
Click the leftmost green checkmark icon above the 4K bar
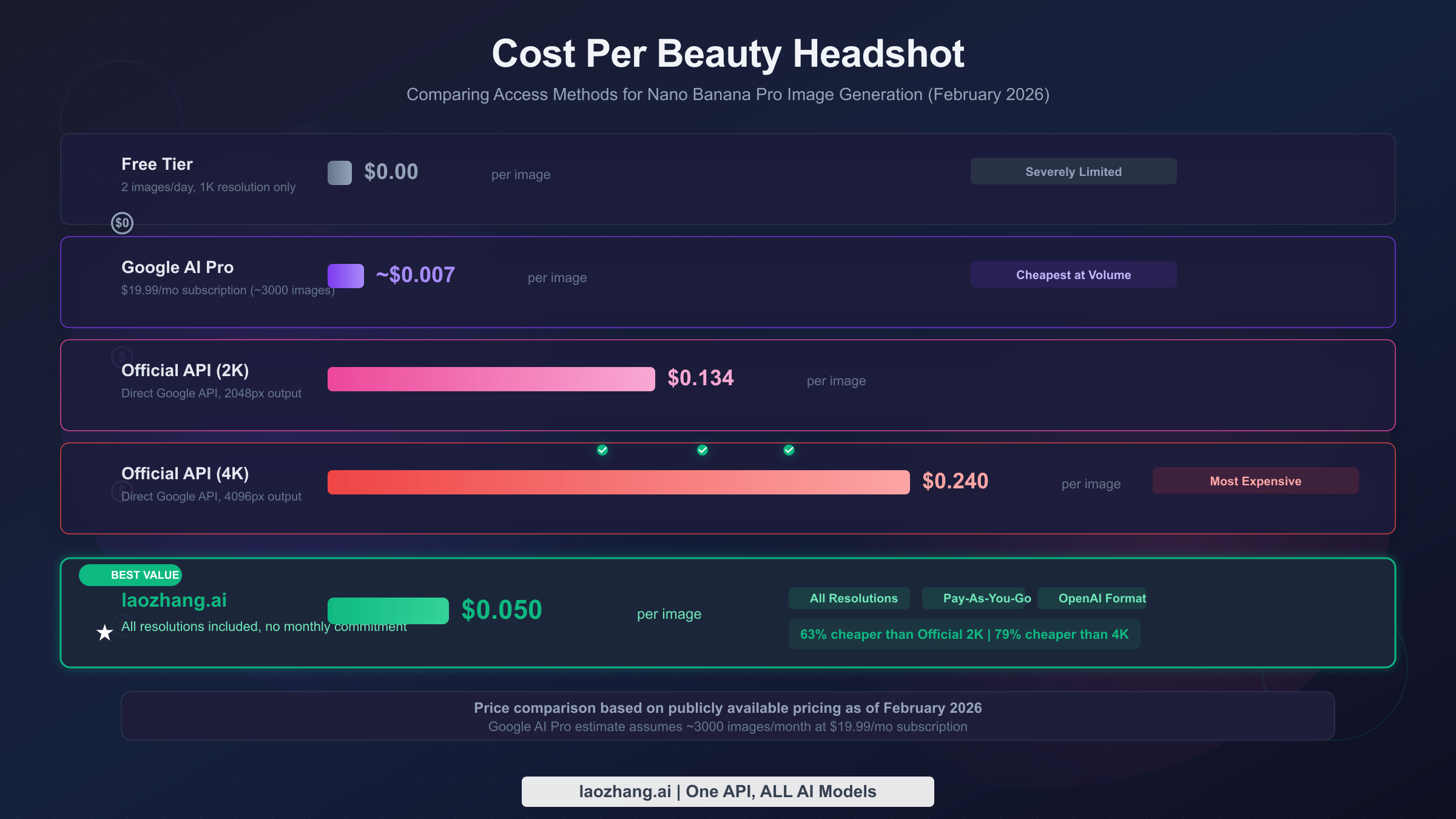(x=601, y=450)
